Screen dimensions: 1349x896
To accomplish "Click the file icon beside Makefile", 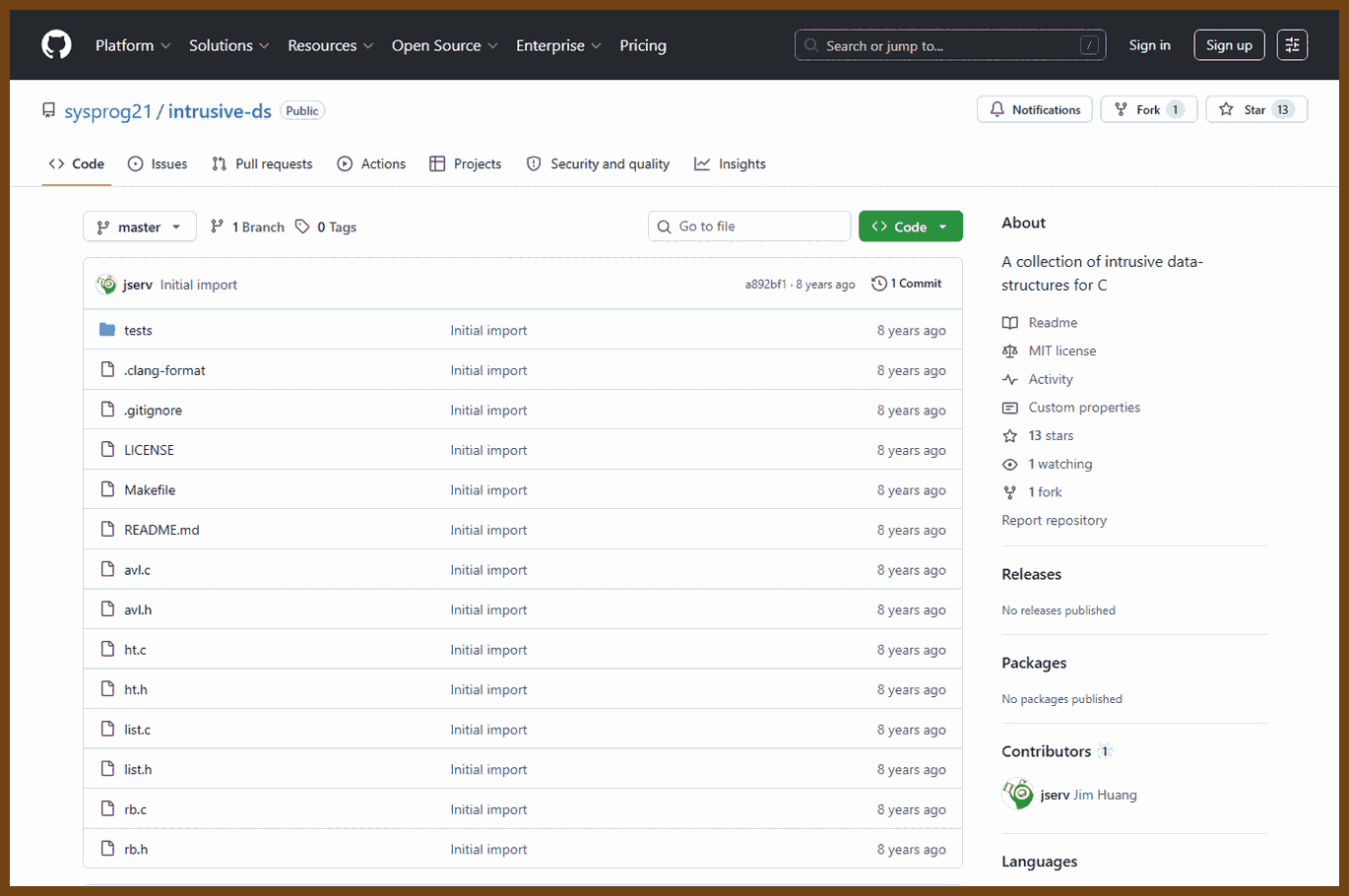I will [x=107, y=489].
